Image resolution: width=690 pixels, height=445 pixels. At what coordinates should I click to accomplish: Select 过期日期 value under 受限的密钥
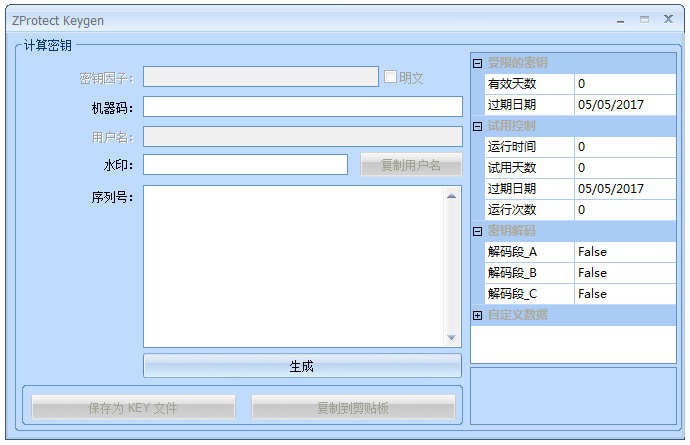(625, 105)
